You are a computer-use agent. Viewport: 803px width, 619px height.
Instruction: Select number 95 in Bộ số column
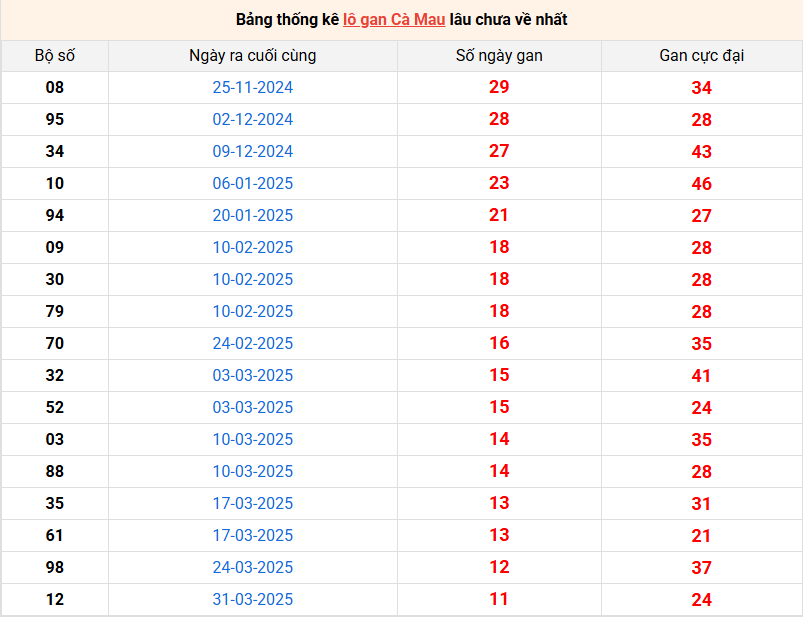coord(55,120)
